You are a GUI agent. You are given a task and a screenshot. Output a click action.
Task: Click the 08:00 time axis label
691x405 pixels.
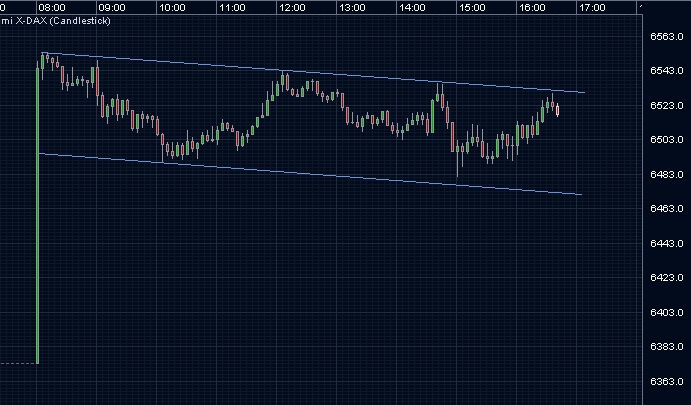52,7
